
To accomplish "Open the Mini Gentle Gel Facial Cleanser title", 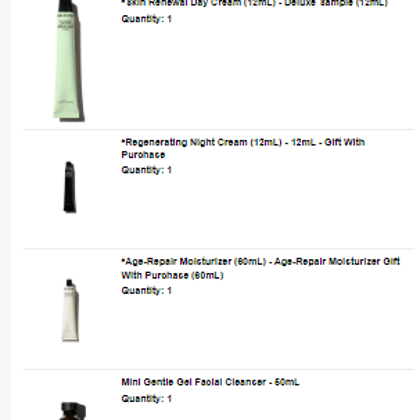I will [210, 382].
